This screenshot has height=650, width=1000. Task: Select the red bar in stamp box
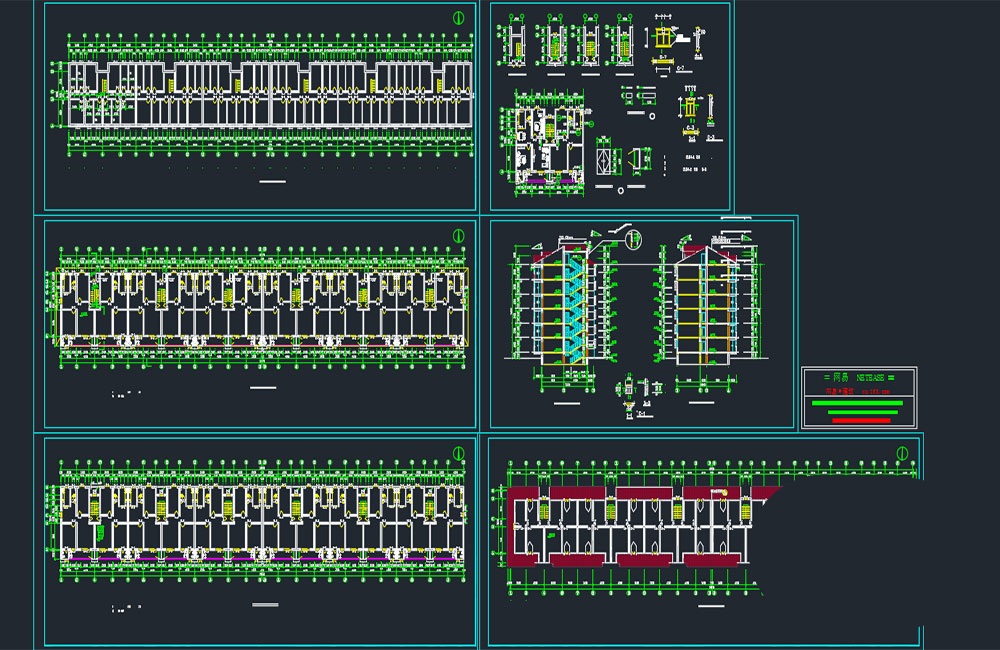point(861,420)
